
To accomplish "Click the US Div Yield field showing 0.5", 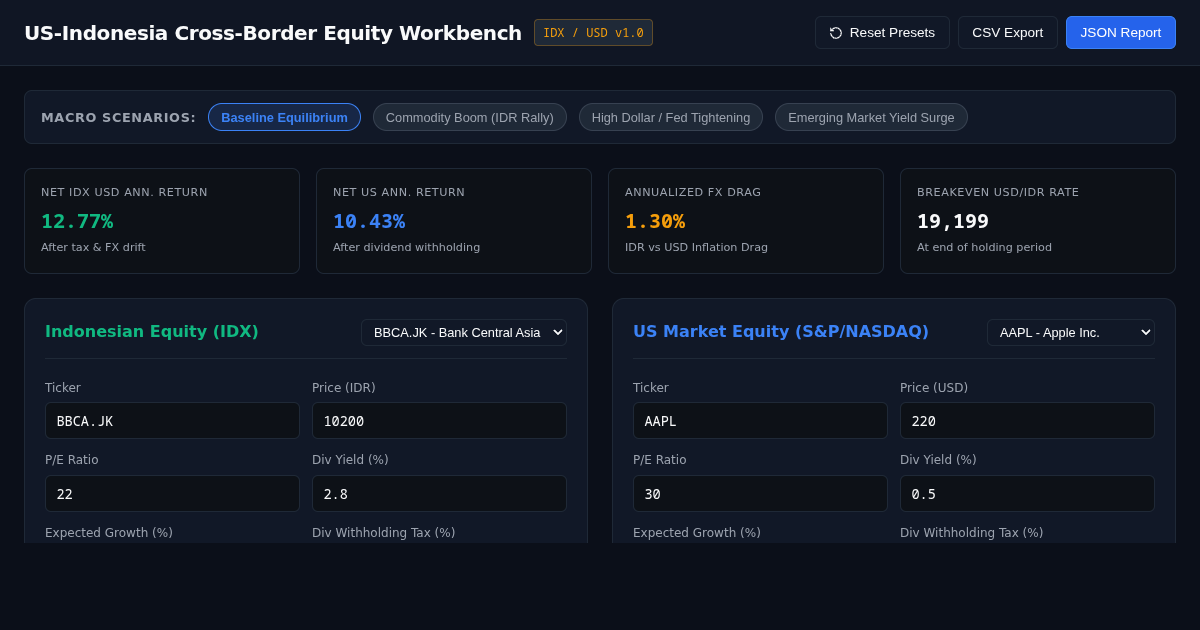I will [x=1027, y=494].
